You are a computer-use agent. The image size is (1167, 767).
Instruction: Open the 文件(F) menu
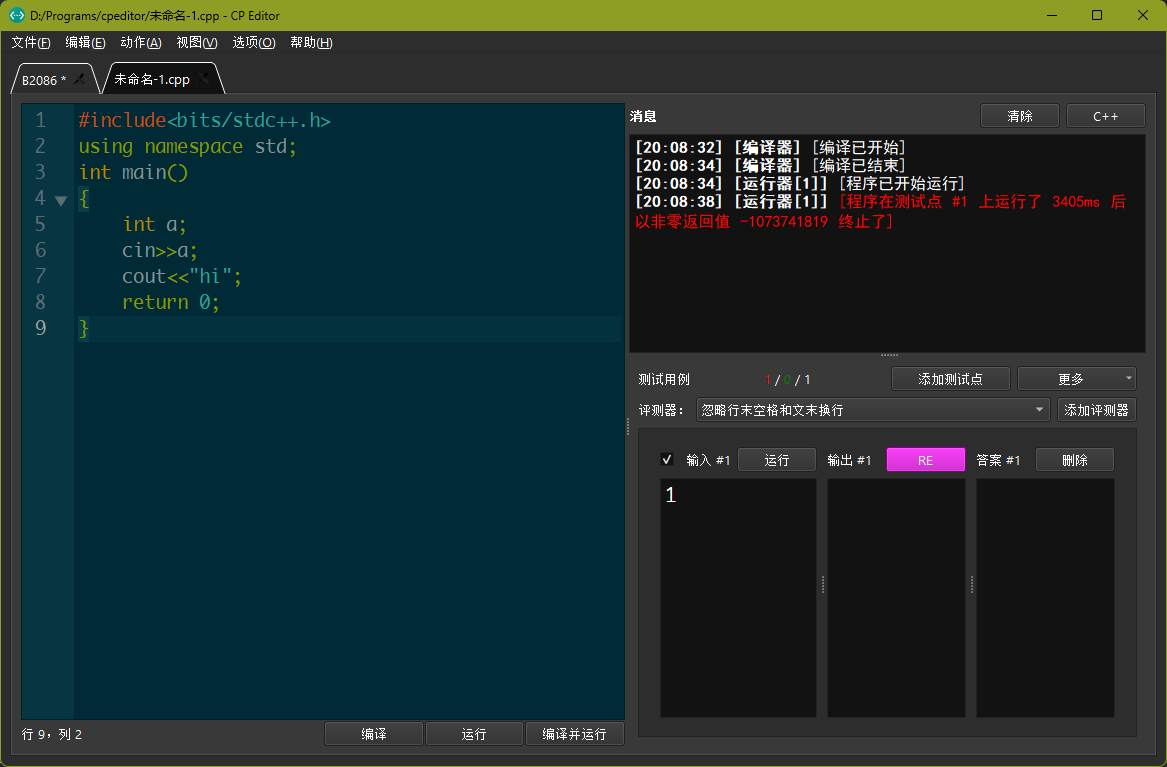[31, 42]
